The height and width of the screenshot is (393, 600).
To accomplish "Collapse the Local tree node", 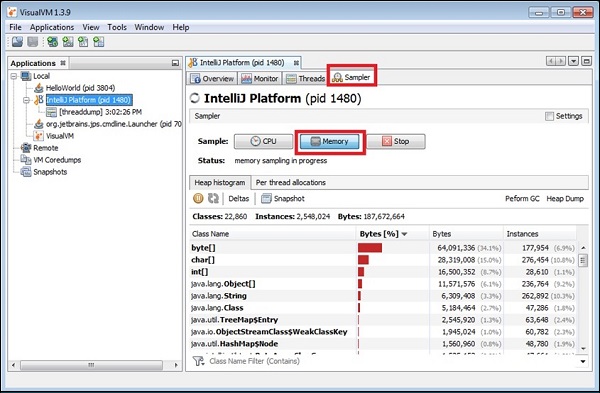I will coord(14,76).
